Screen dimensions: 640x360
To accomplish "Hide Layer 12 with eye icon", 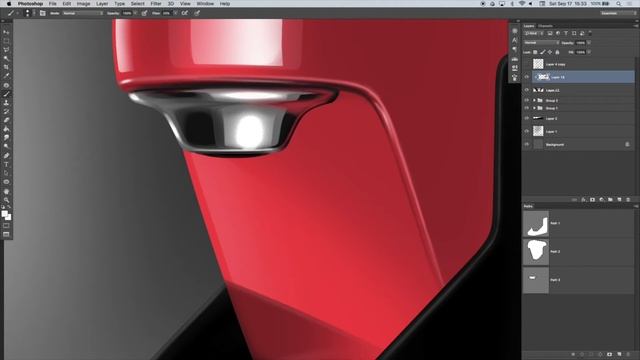I will point(527,90).
